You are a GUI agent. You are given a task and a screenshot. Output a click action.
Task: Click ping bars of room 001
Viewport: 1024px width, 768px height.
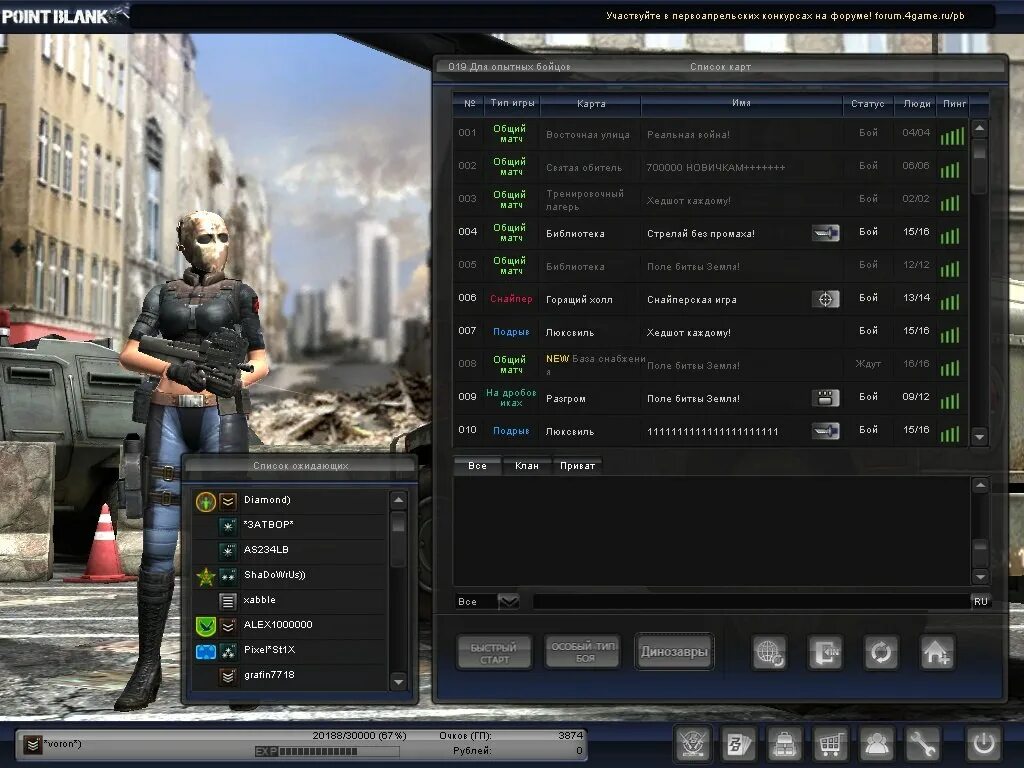(952, 136)
